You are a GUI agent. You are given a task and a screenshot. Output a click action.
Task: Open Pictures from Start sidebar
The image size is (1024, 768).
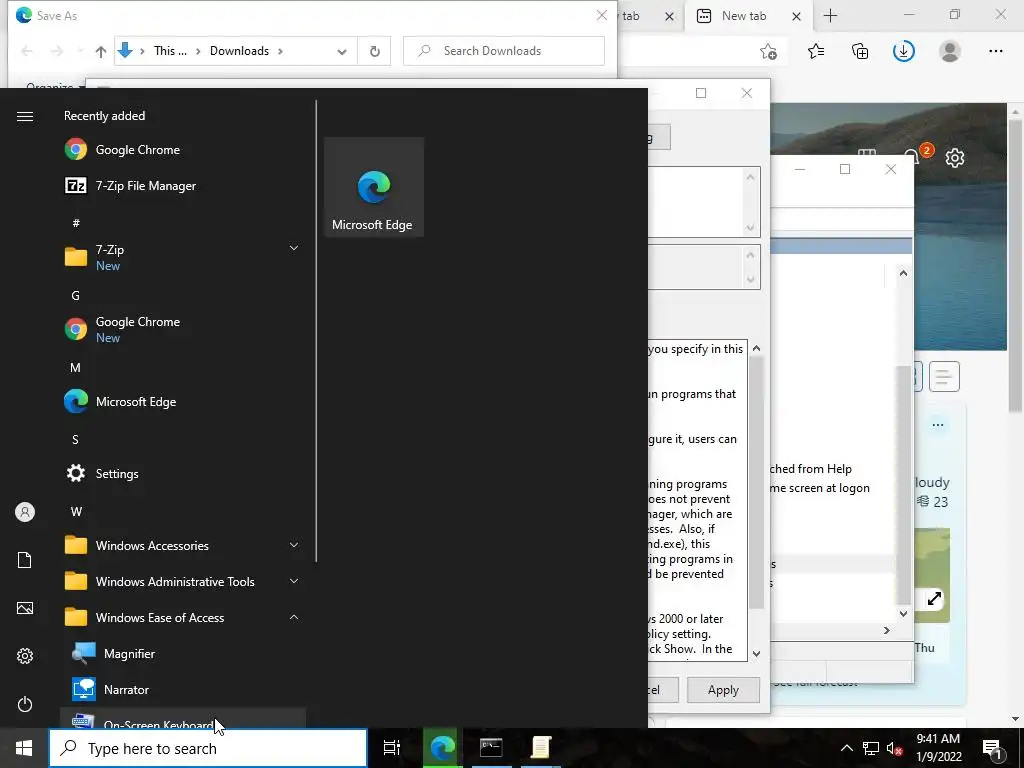(x=25, y=608)
